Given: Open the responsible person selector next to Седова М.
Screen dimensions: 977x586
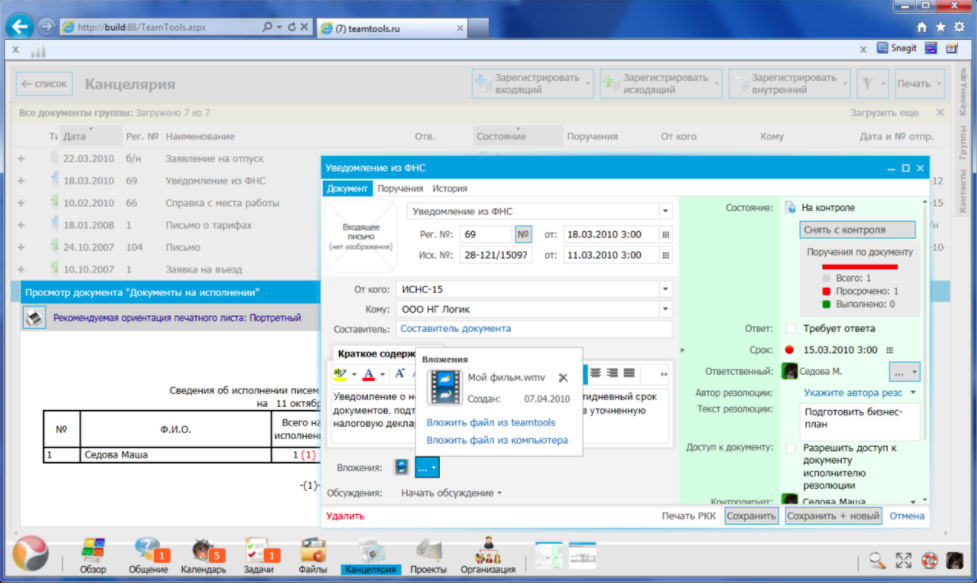Looking at the screenshot, I should tap(904, 372).
